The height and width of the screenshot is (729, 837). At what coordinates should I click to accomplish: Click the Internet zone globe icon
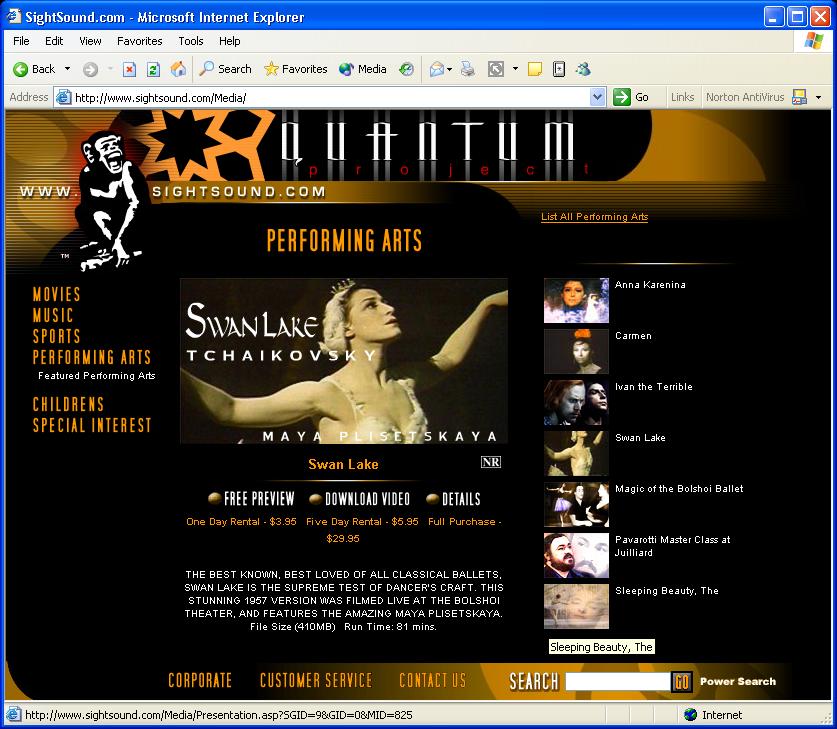690,714
